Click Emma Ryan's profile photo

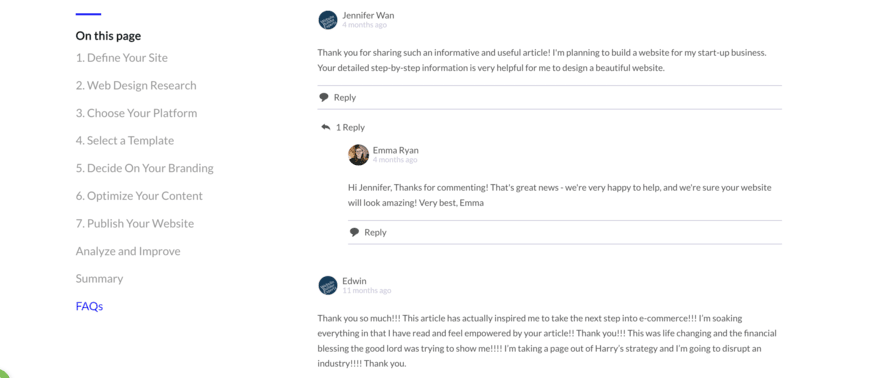point(359,155)
